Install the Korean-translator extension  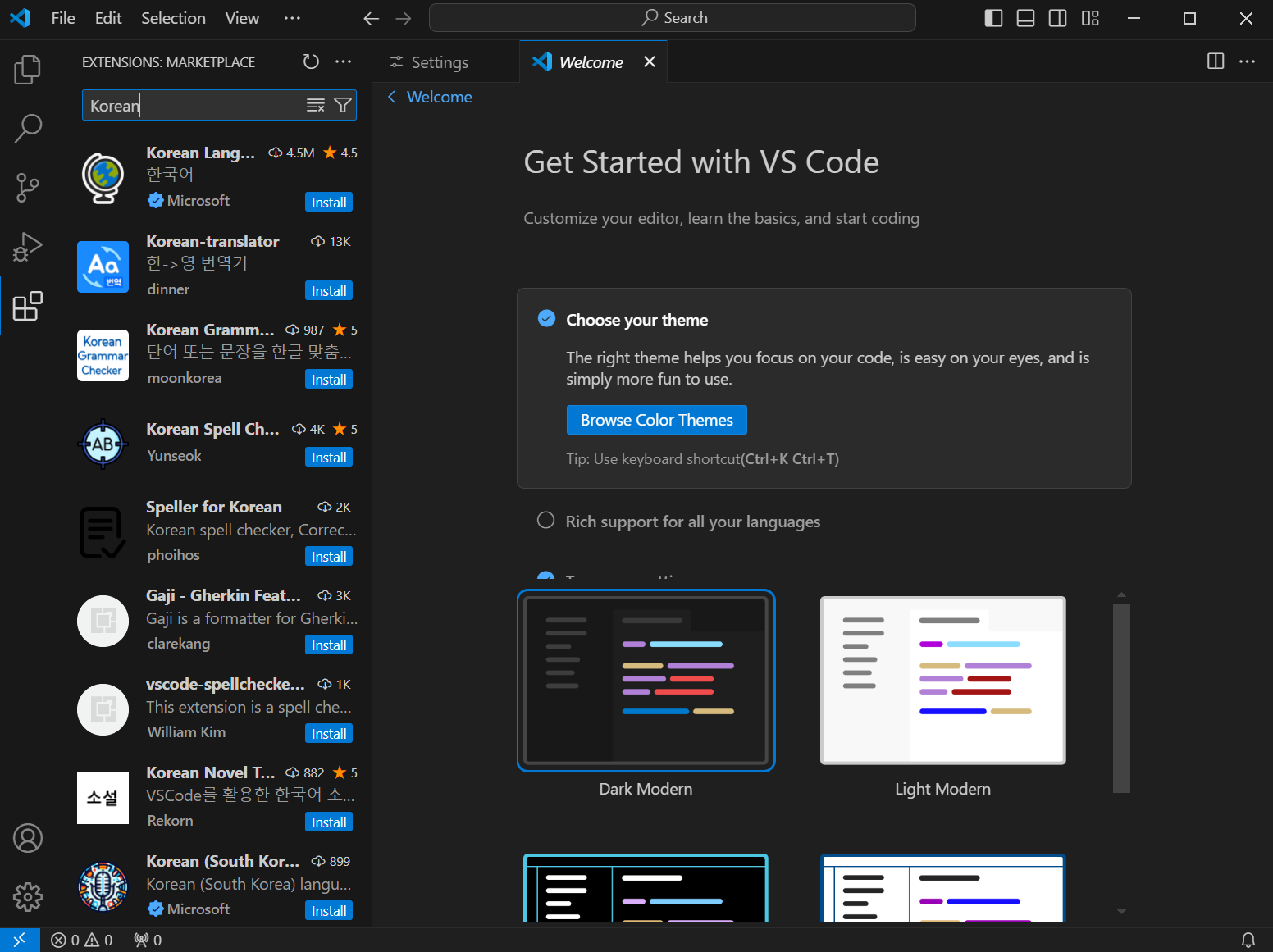[x=329, y=291]
